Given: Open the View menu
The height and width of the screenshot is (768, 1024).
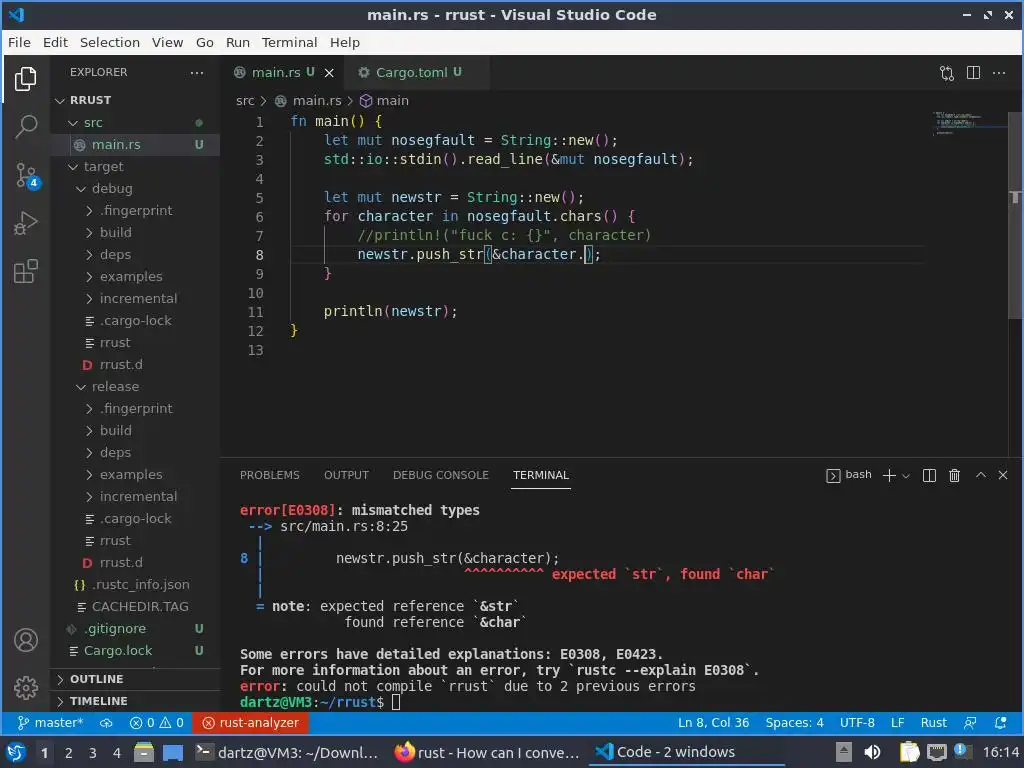Looking at the screenshot, I should pos(167,42).
